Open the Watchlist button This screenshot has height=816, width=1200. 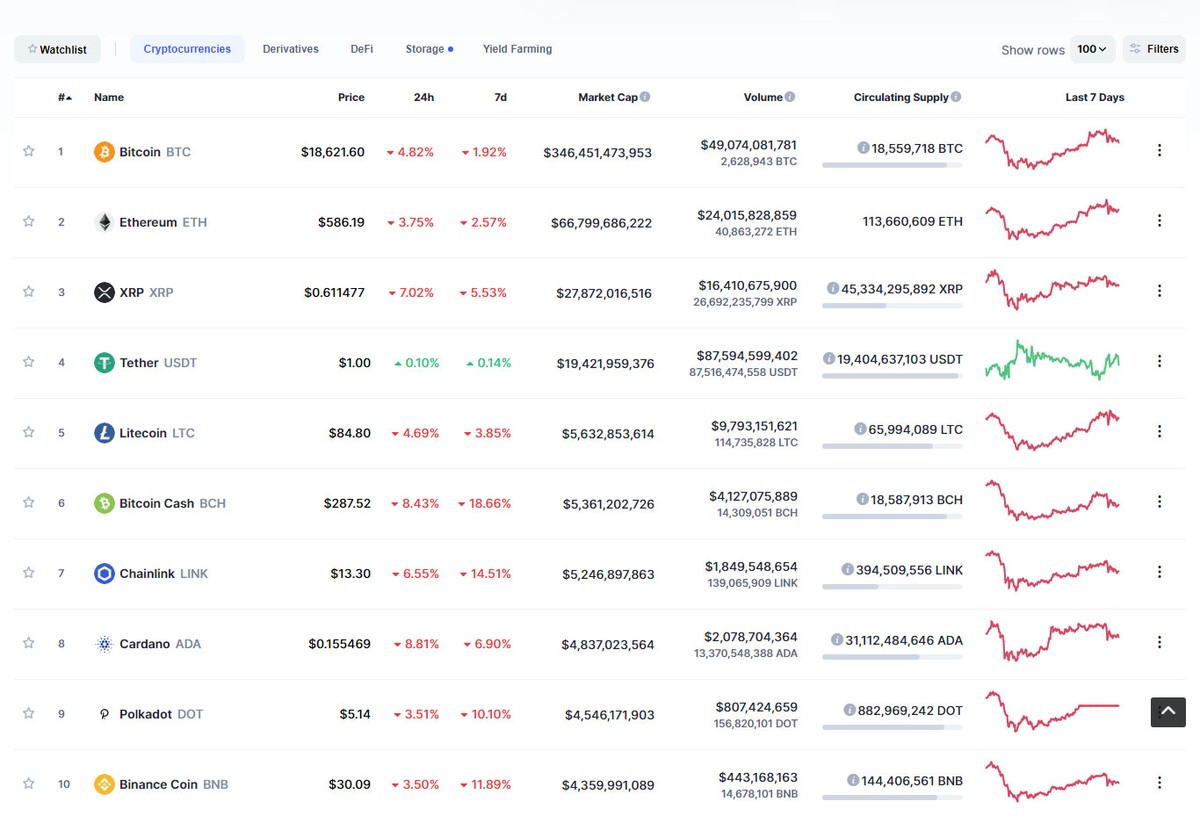57,49
